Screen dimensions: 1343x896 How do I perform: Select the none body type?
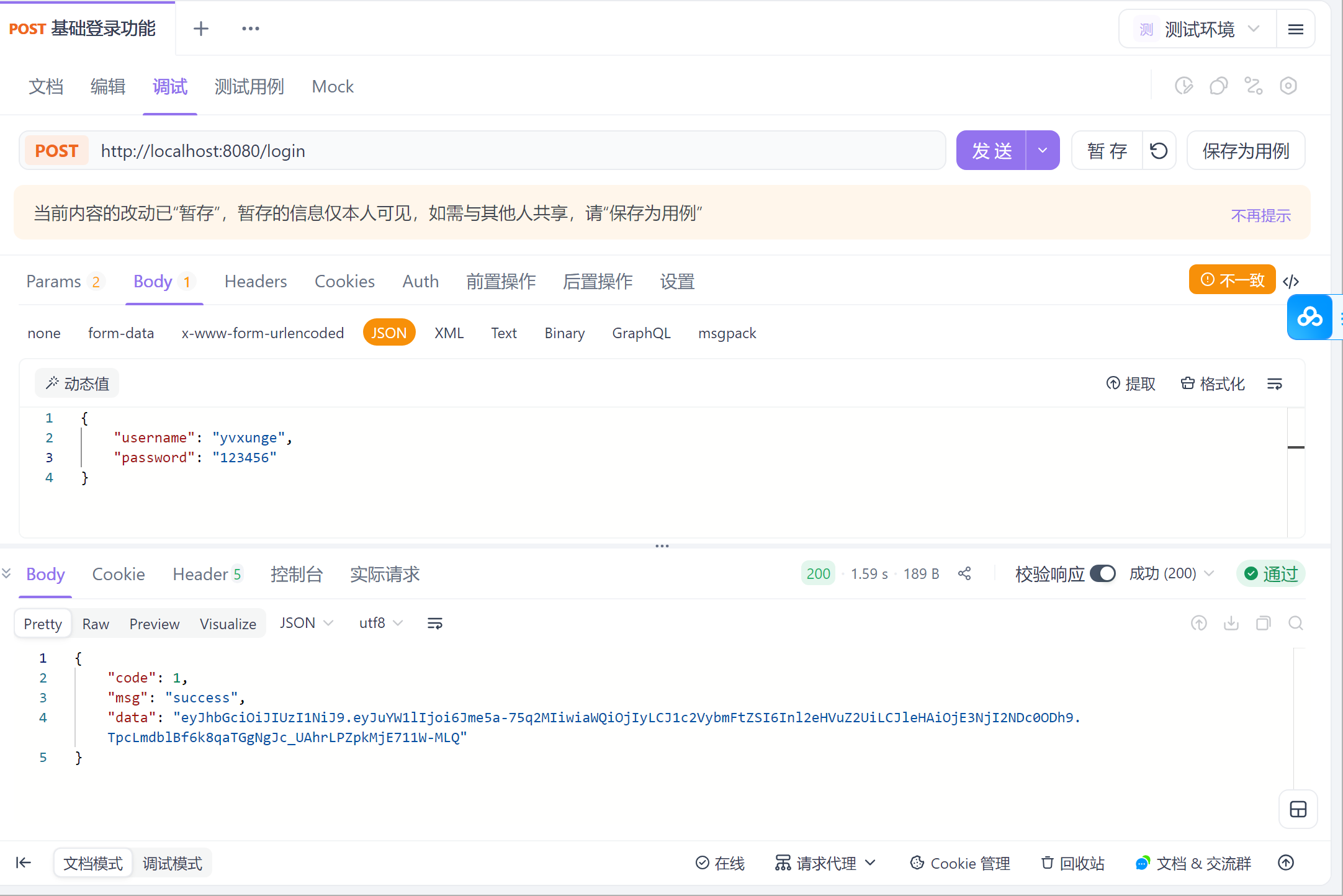pyautogui.click(x=44, y=333)
